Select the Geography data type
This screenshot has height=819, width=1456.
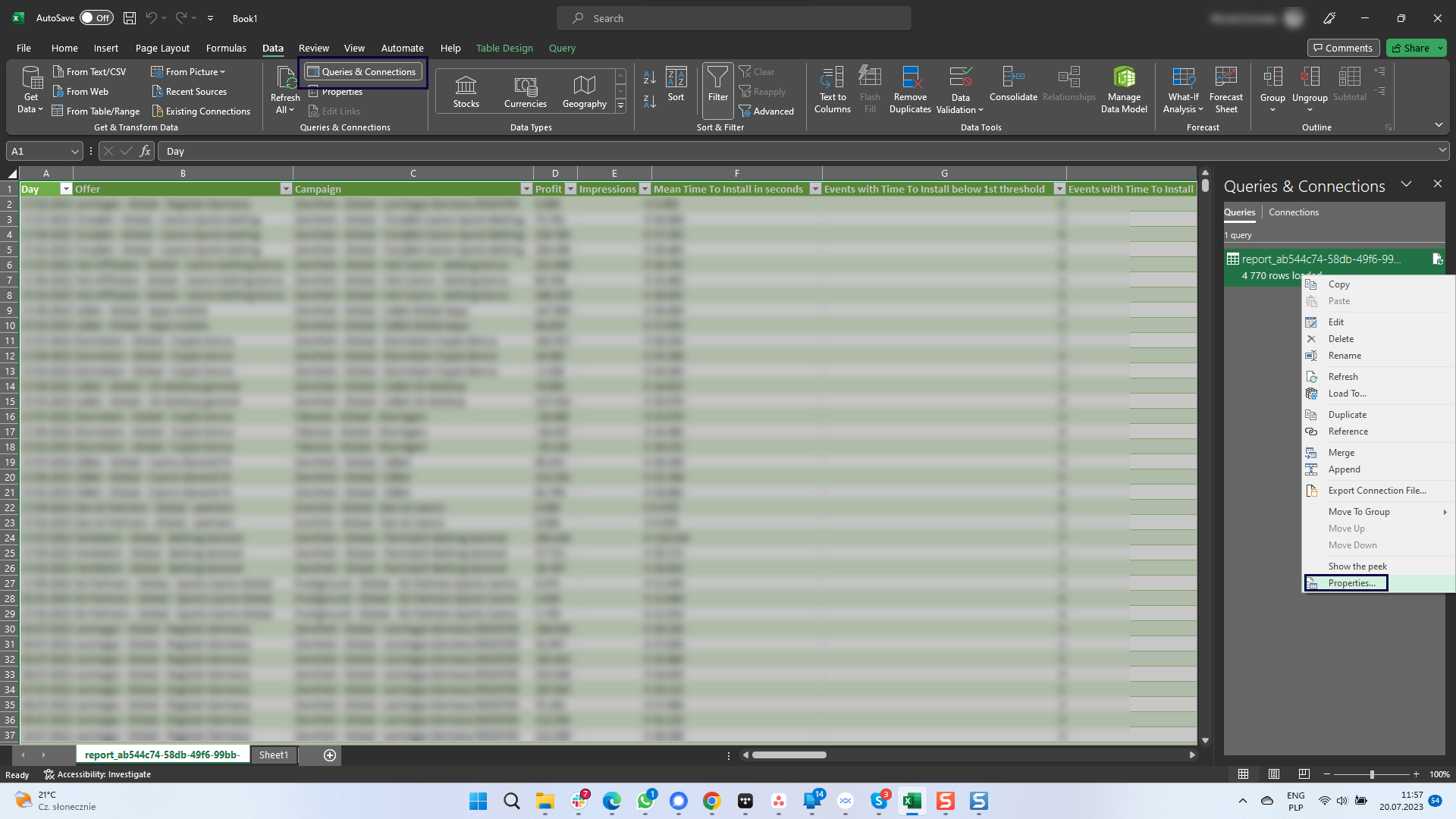click(x=584, y=89)
